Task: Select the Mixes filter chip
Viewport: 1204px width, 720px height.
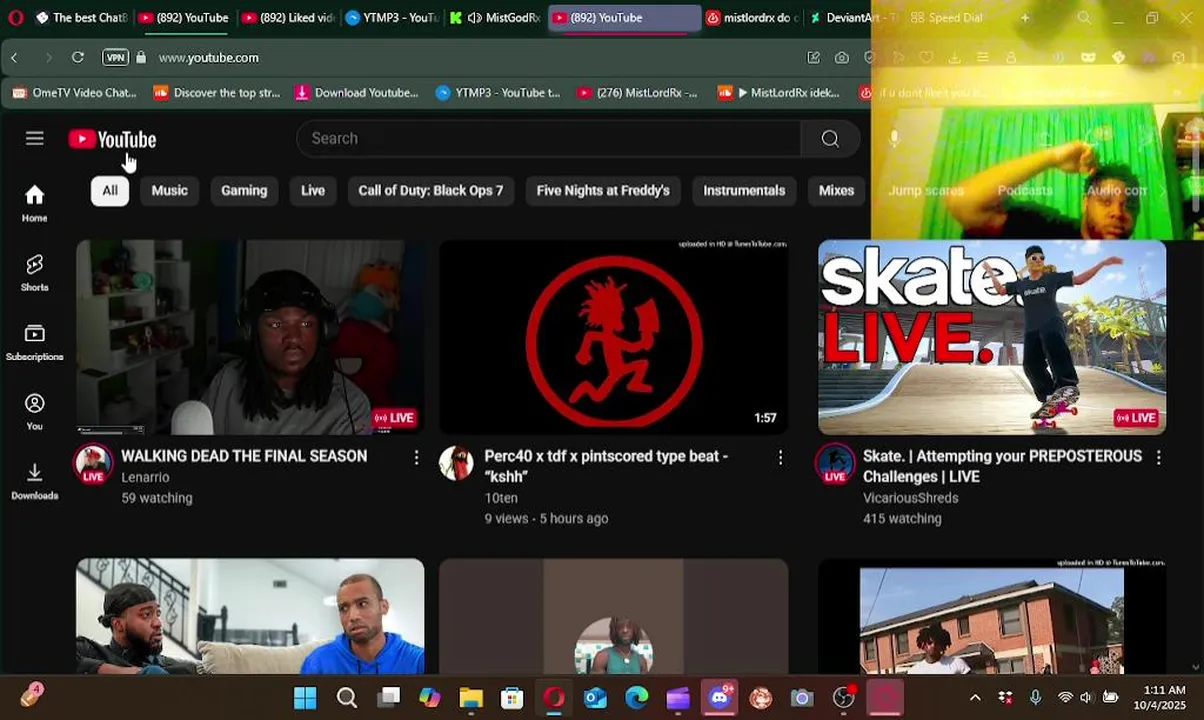Action: [x=836, y=190]
